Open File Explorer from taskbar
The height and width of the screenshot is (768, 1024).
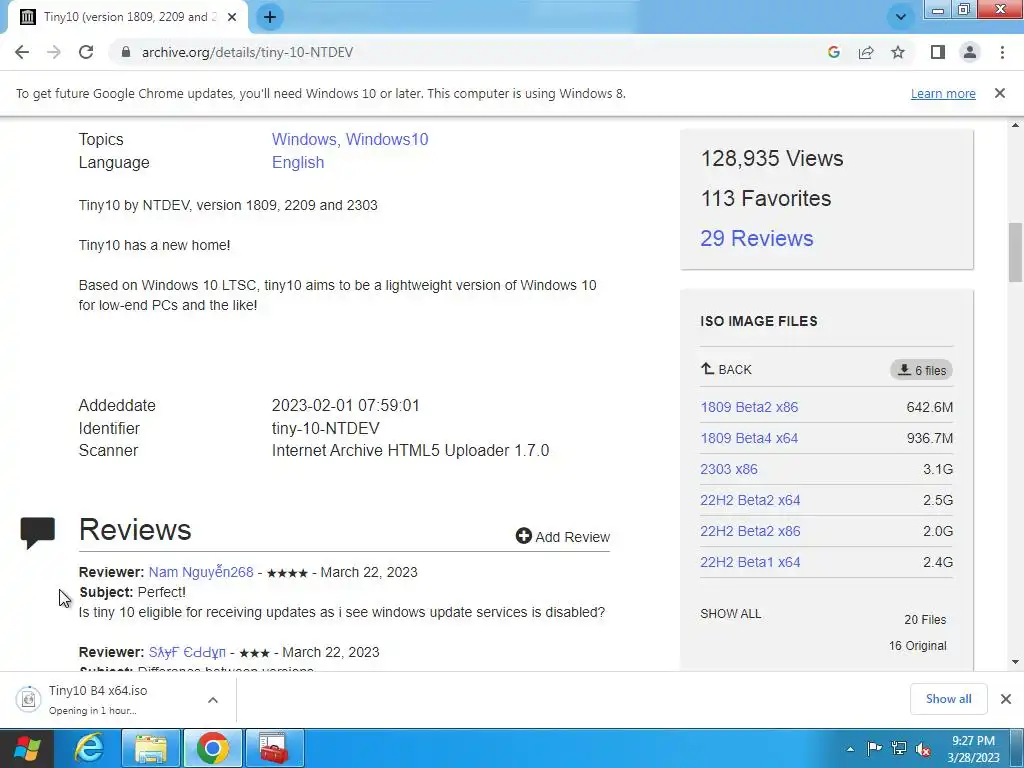click(x=151, y=748)
